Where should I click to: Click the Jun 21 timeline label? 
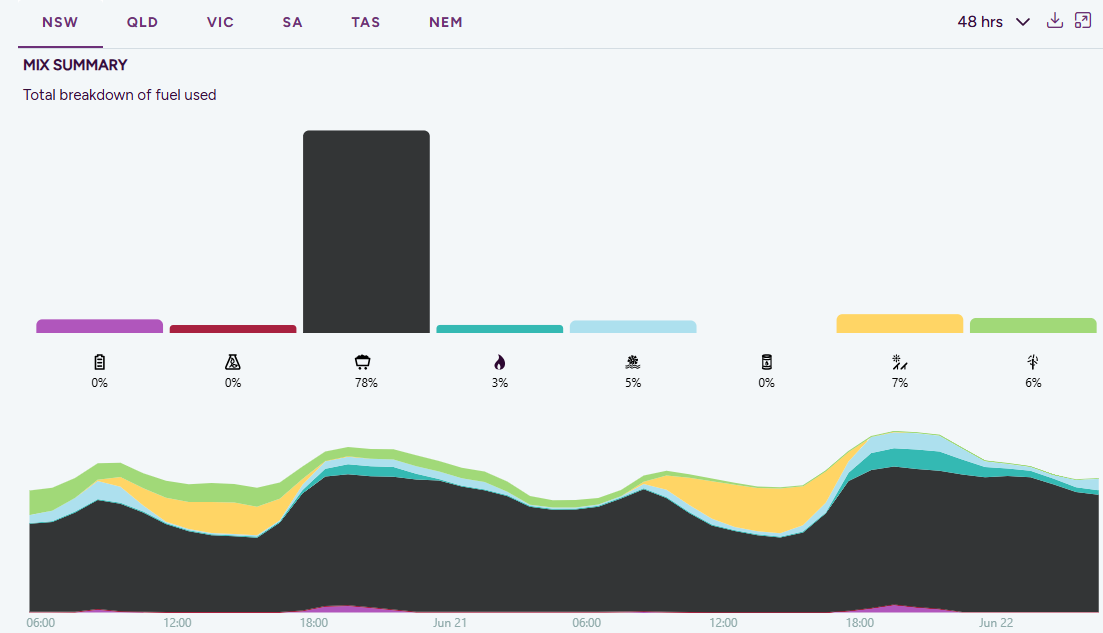point(450,623)
